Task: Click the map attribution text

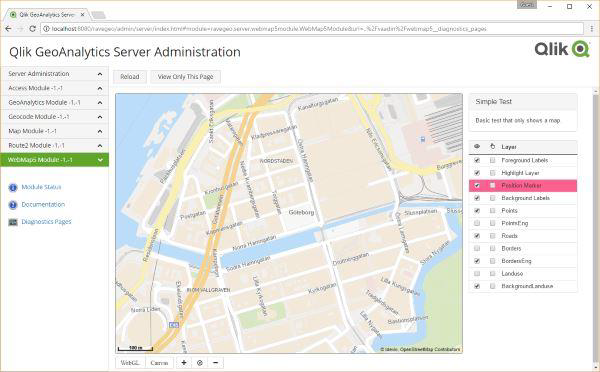Action: point(420,349)
